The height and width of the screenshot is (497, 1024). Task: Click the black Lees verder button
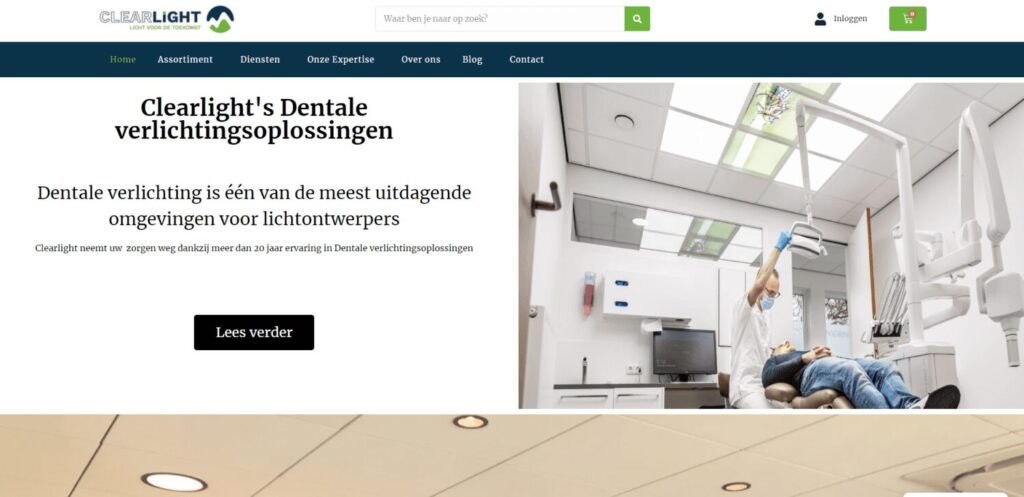[x=254, y=332]
